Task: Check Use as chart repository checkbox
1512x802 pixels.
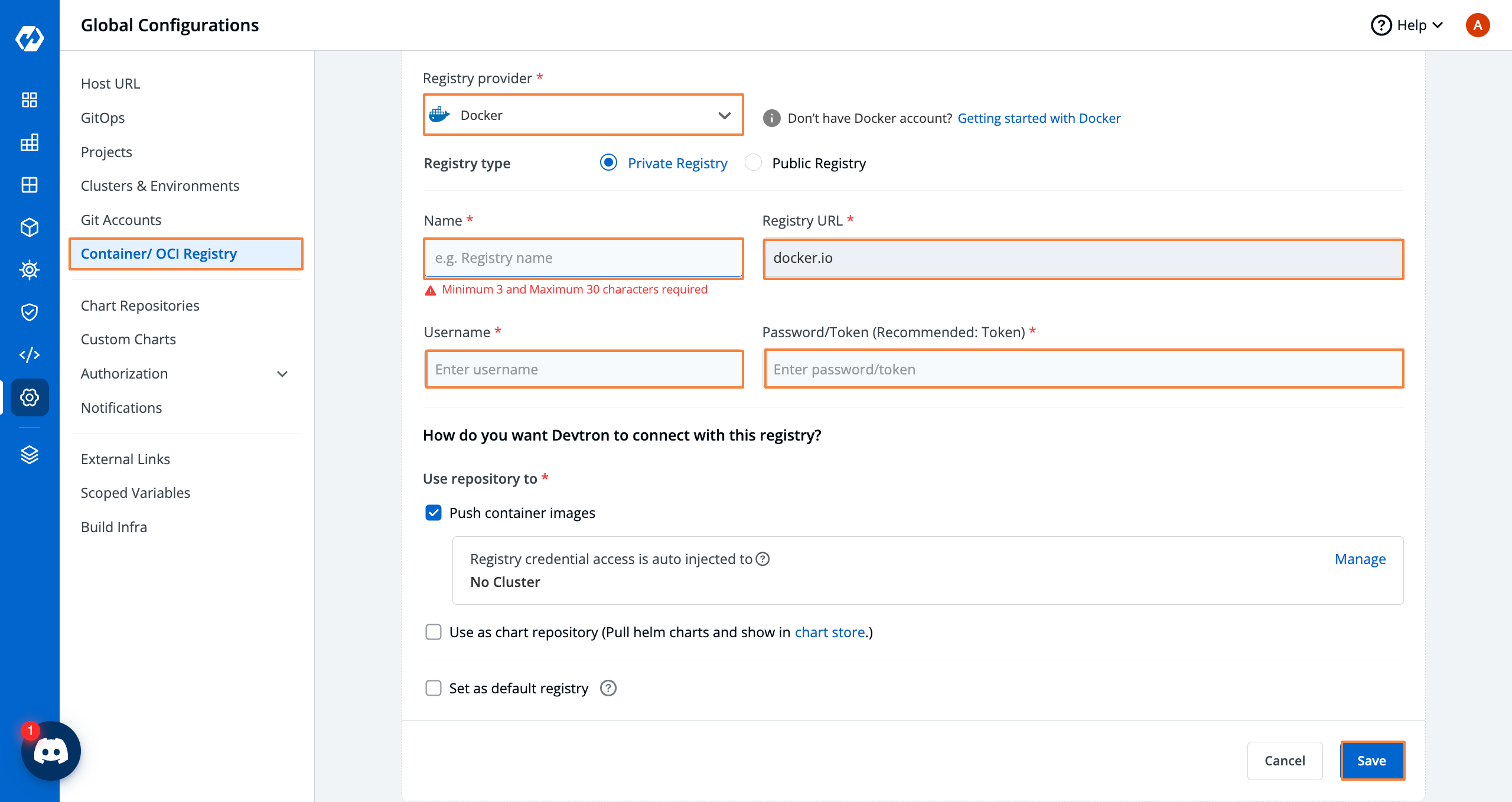Action: [x=434, y=633]
